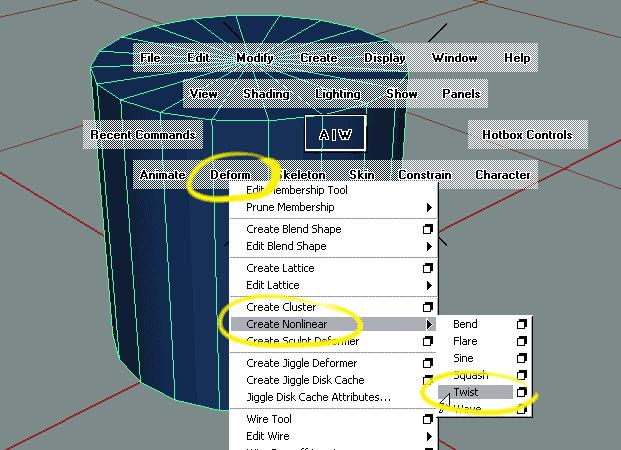Open the Create Lattice option box
The width and height of the screenshot is (621, 450).
click(428, 268)
